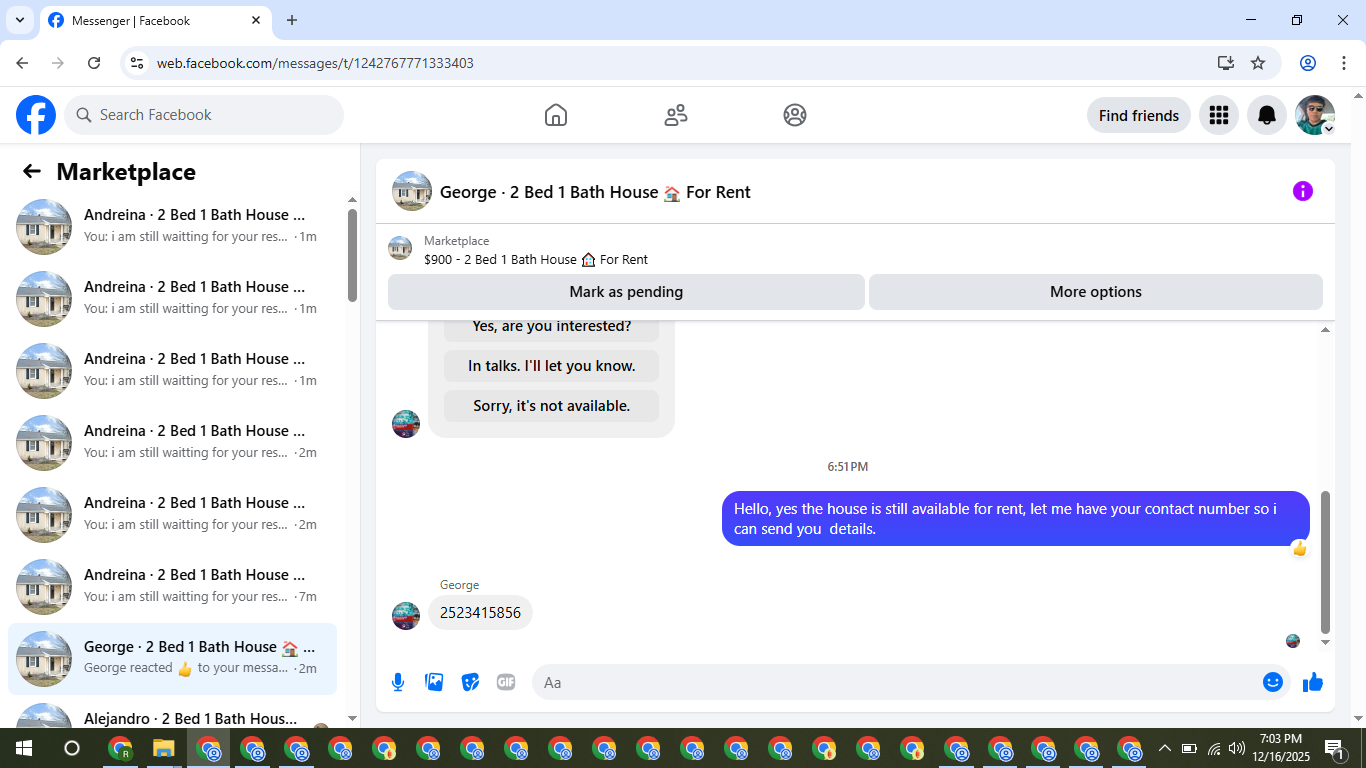Open the Alejandro conversation in the list
This screenshot has width=1366, height=768.
point(172,716)
